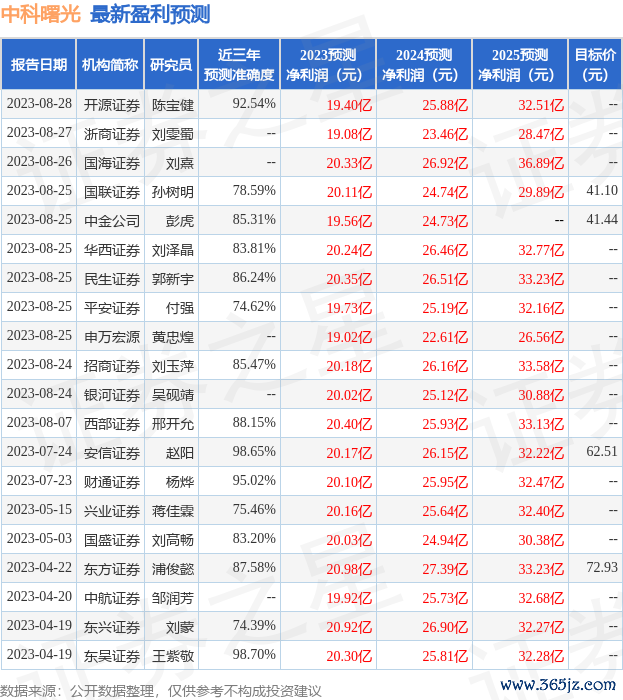Click the 中科曙光 title text
This screenshot has width=623, height=700.
[41, 14]
